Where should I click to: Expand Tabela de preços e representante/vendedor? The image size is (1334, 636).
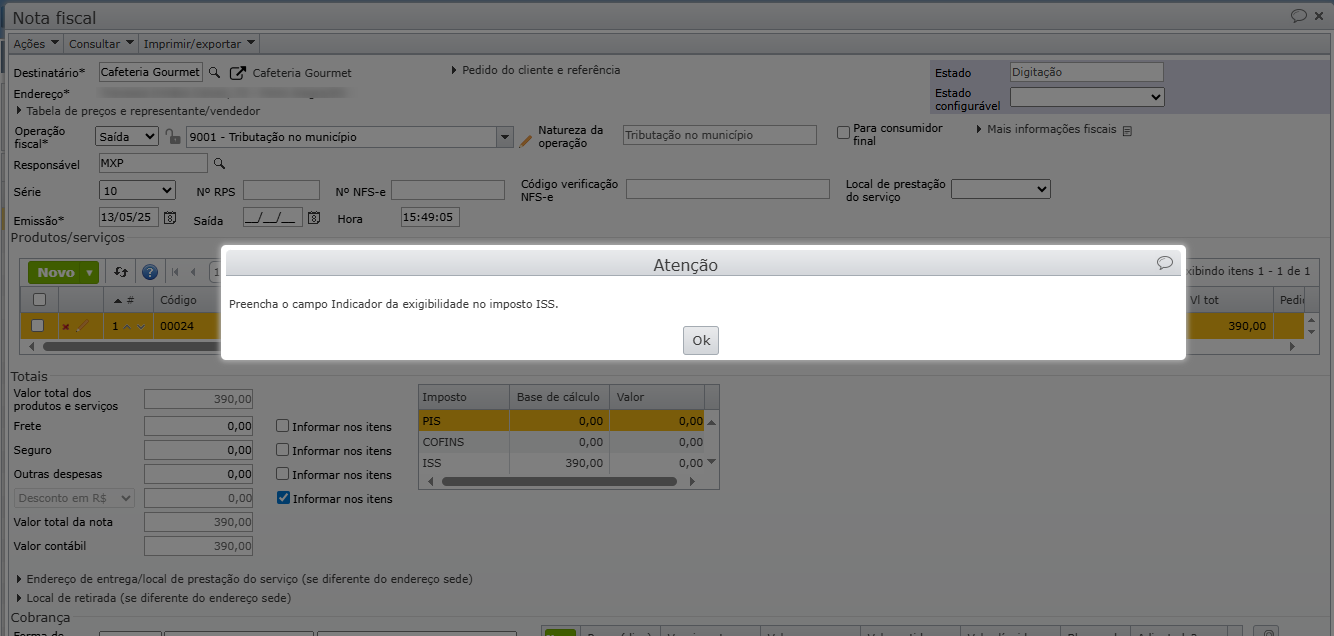click(138, 111)
